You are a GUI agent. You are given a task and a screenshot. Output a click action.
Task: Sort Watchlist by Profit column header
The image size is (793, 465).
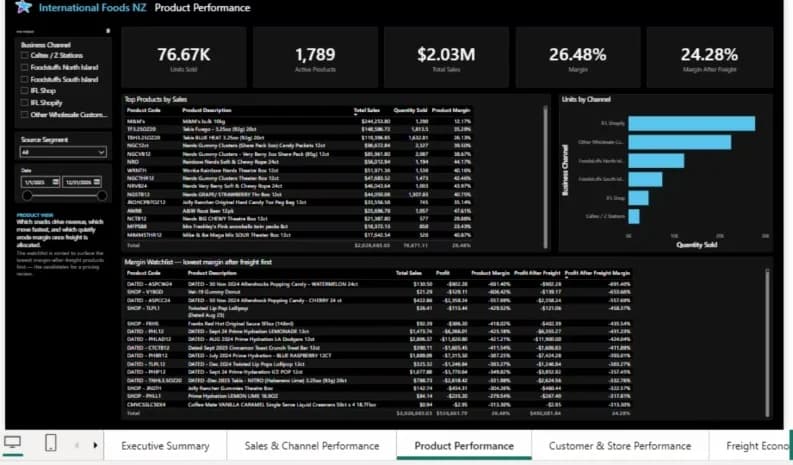[x=443, y=273]
